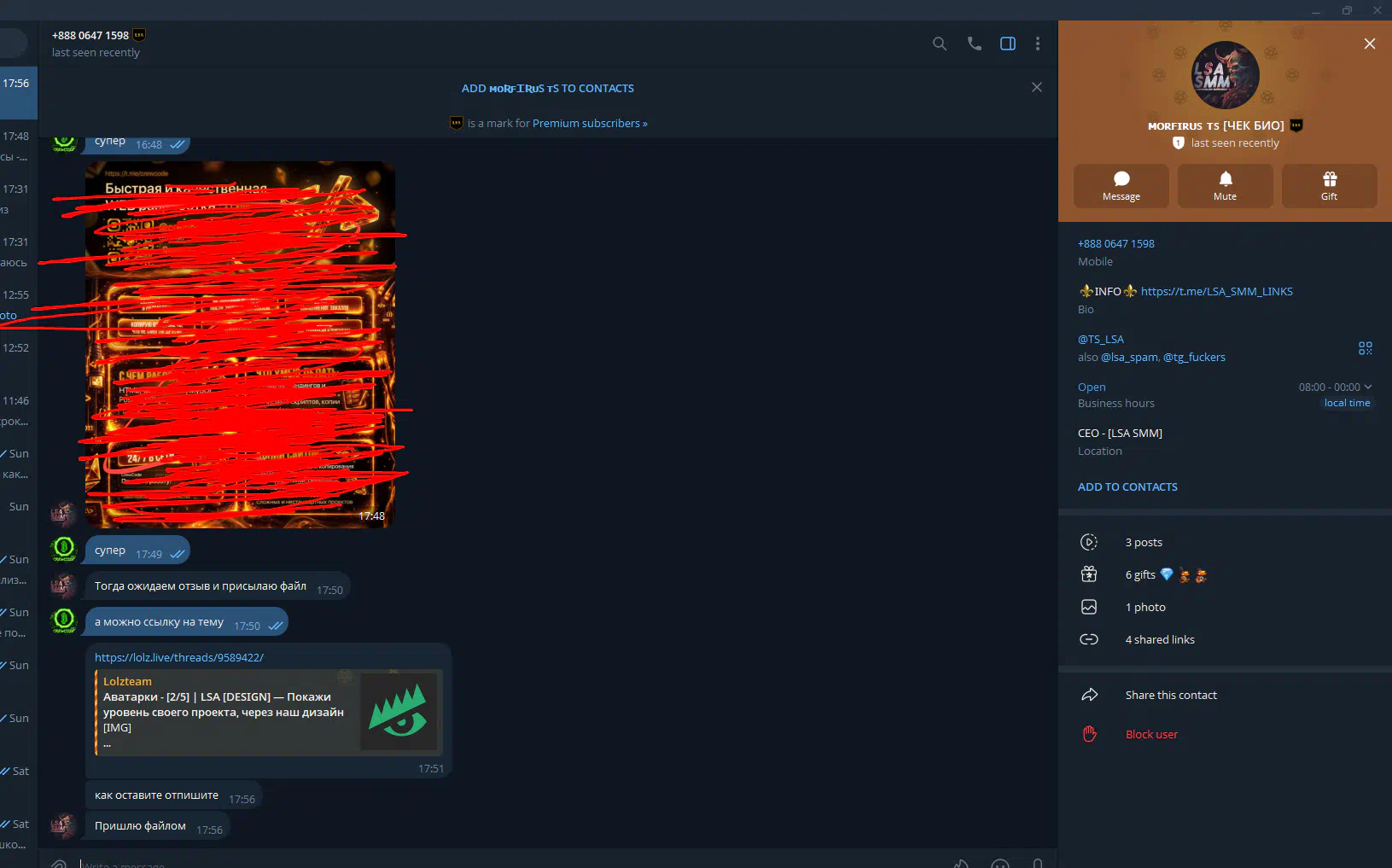The width and height of the screenshot is (1392, 868).
Task: Open the Premium subscribers link
Action: click(589, 123)
